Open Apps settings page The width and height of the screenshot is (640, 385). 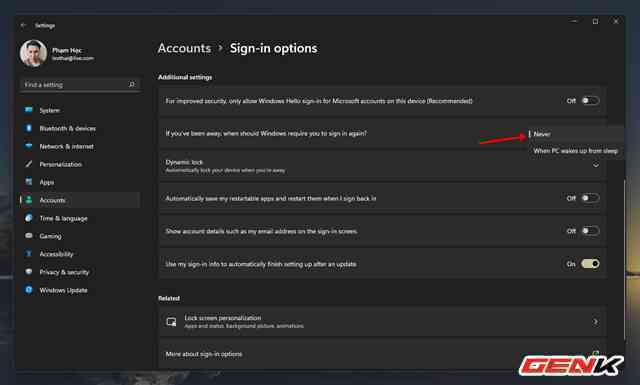point(80,182)
